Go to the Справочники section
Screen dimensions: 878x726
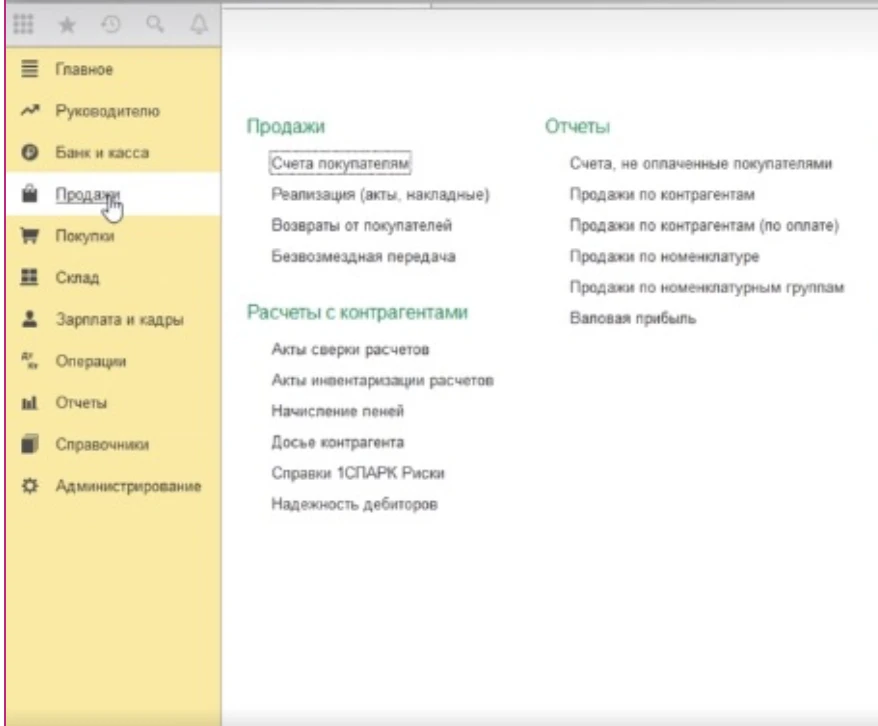(102, 445)
